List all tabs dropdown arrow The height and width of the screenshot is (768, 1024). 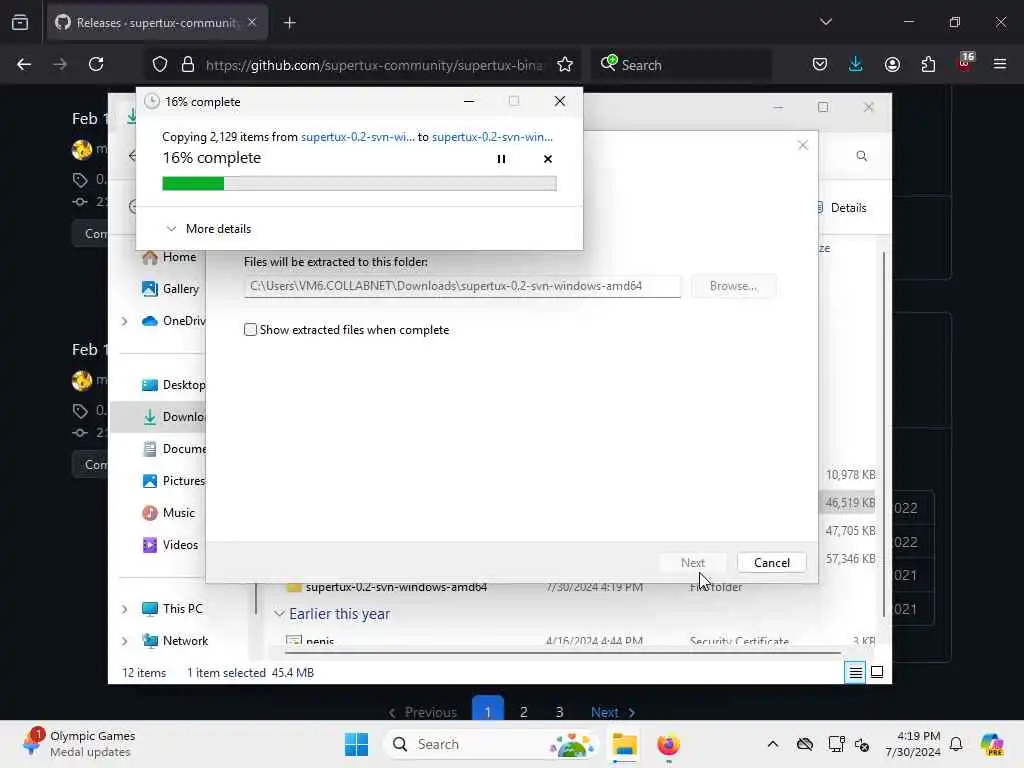pos(825,22)
